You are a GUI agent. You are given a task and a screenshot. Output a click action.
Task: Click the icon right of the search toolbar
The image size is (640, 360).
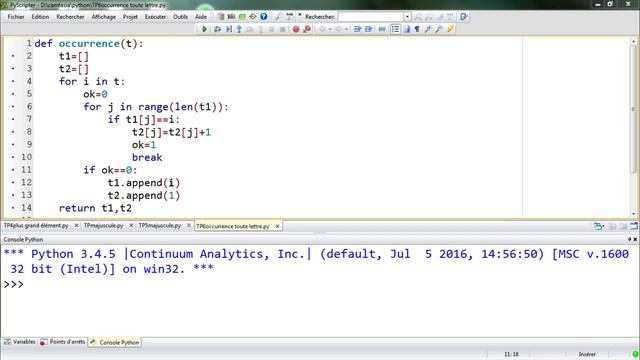(x=464, y=16)
